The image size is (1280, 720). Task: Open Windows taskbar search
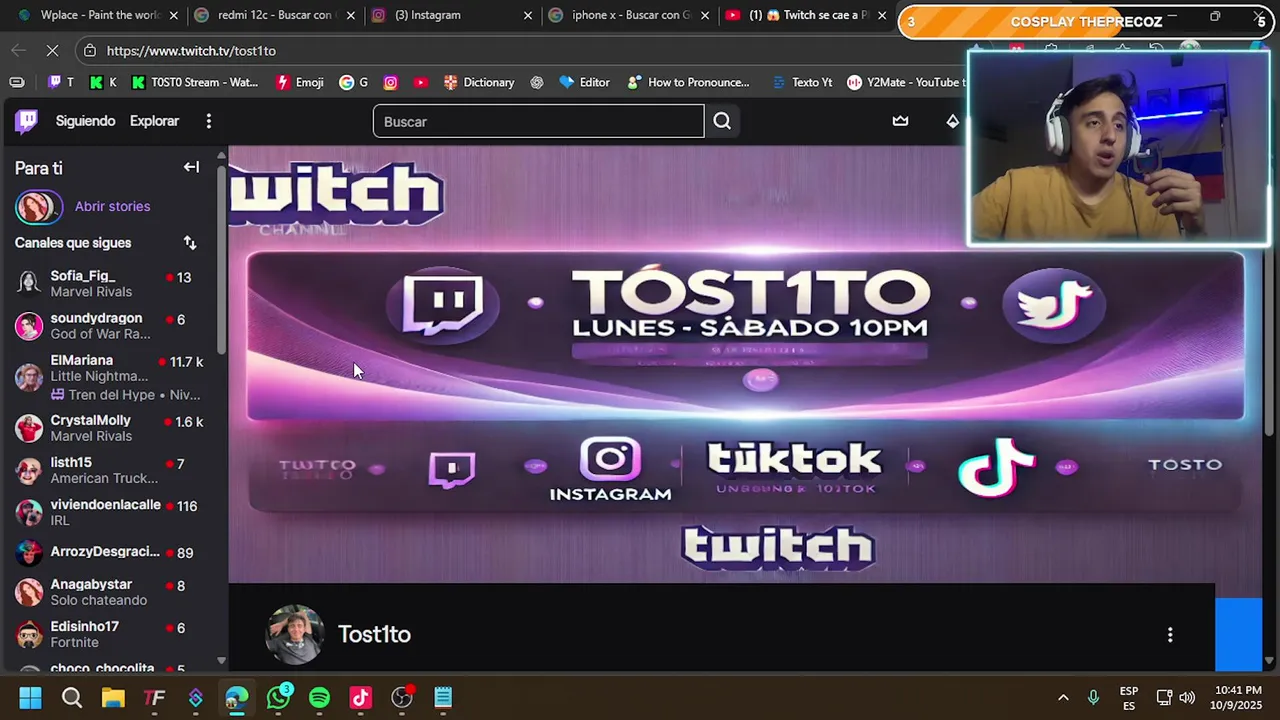72,697
